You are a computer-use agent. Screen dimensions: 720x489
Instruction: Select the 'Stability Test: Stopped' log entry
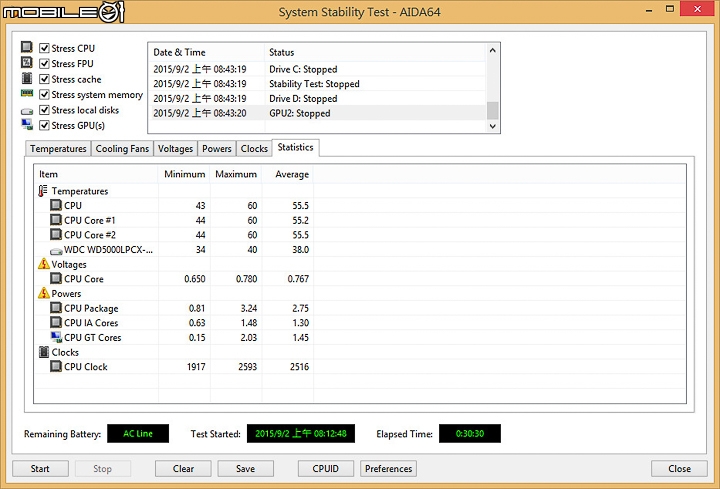(318, 84)
